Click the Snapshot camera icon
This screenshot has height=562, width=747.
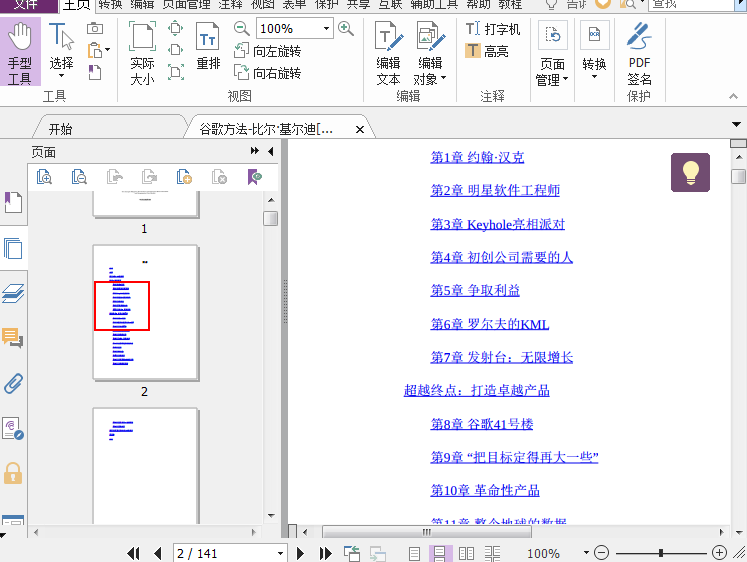(x=95, y=29)
